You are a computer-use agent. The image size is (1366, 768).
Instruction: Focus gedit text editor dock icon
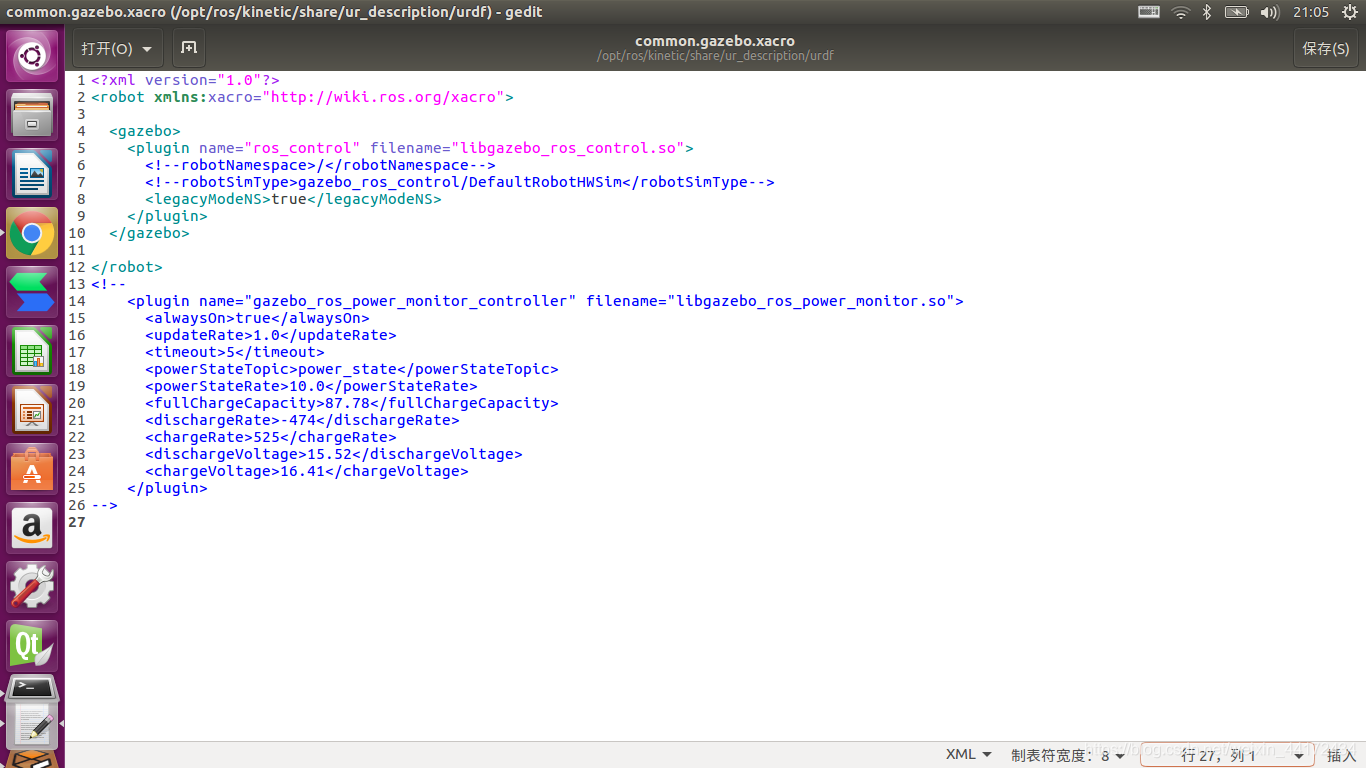click(33, 725)
